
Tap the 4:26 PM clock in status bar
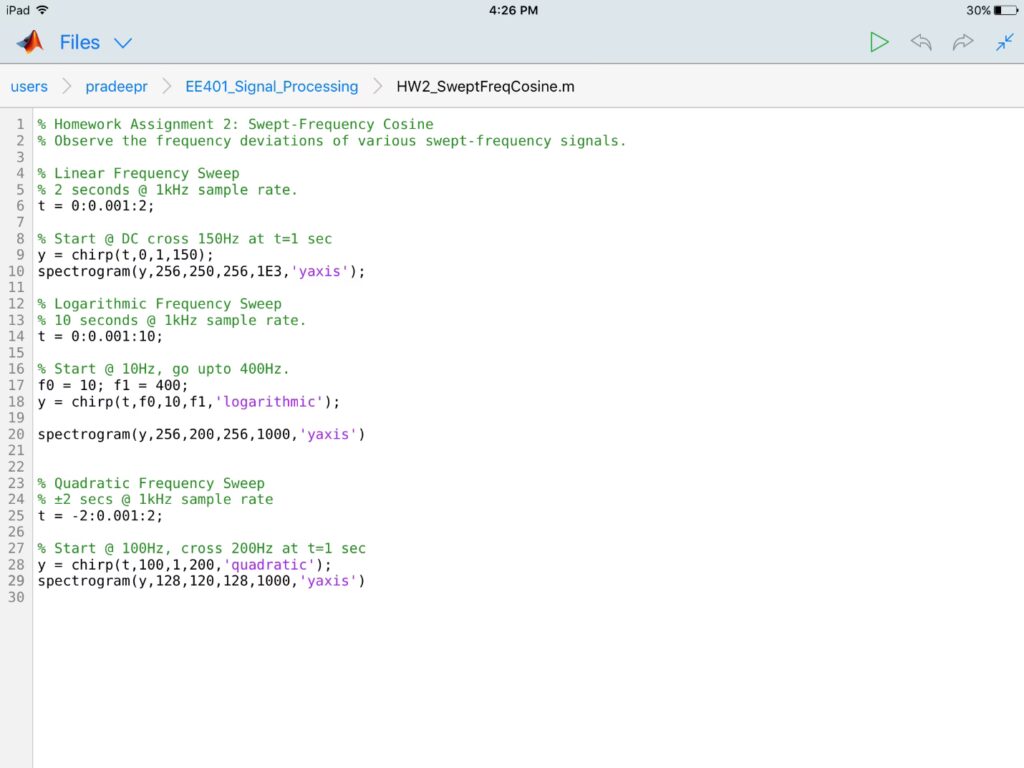tap(514, 10)
